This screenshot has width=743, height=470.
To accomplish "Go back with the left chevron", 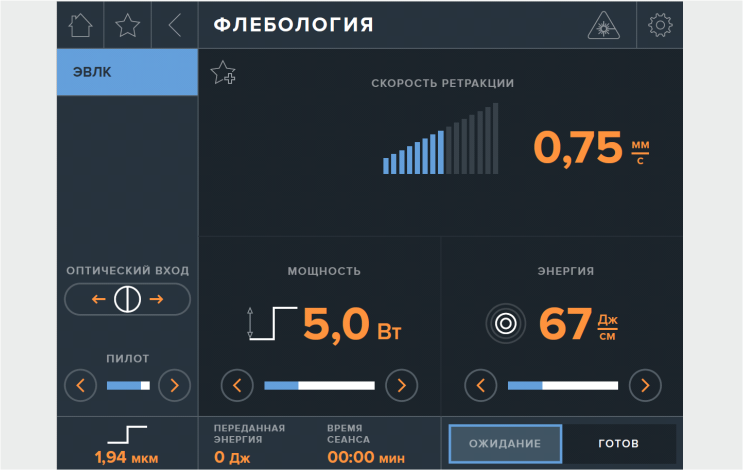I will (175, 25).
